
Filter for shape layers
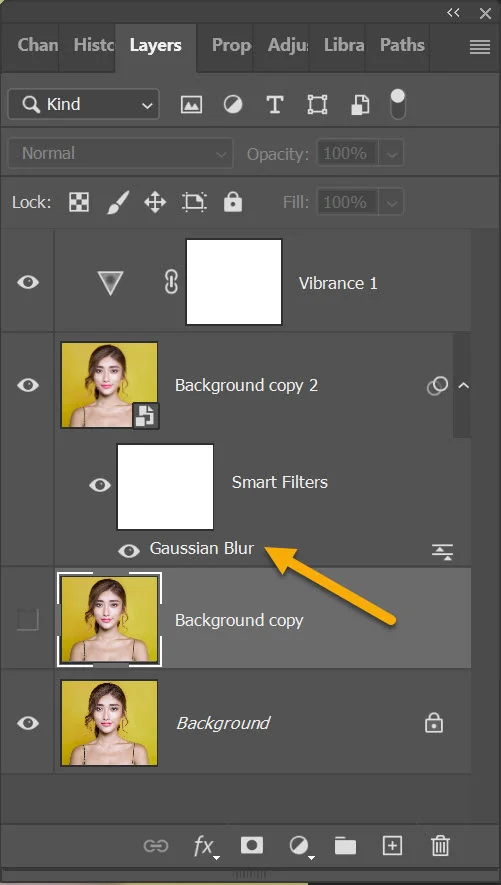pyautogui.click(x=317, y=104)
